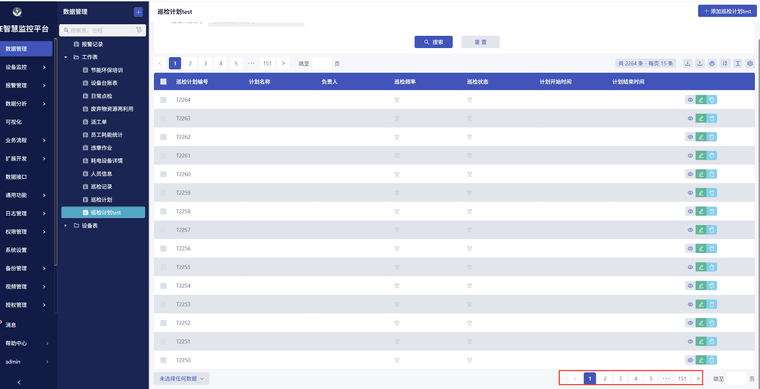Click the plus icon beside 数据管理 panel title
This screenshot has width=760, height=389.
point(138,13)
